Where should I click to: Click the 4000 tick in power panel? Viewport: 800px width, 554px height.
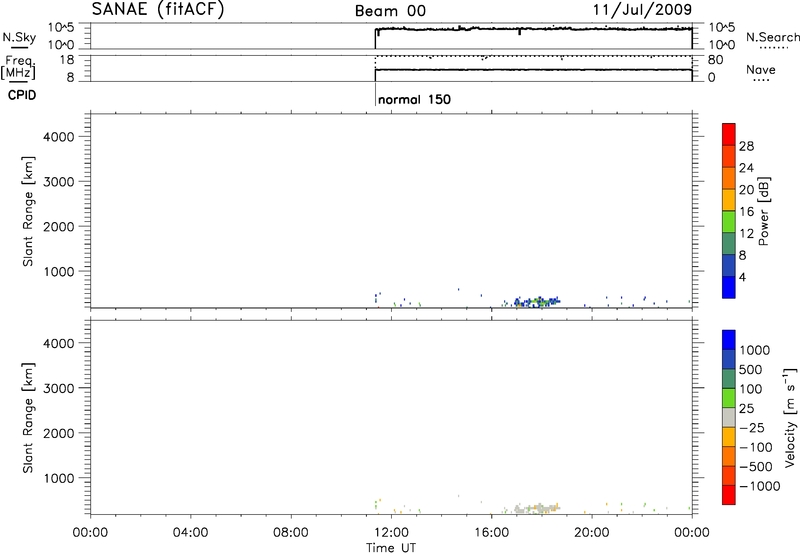click(59, 137)
